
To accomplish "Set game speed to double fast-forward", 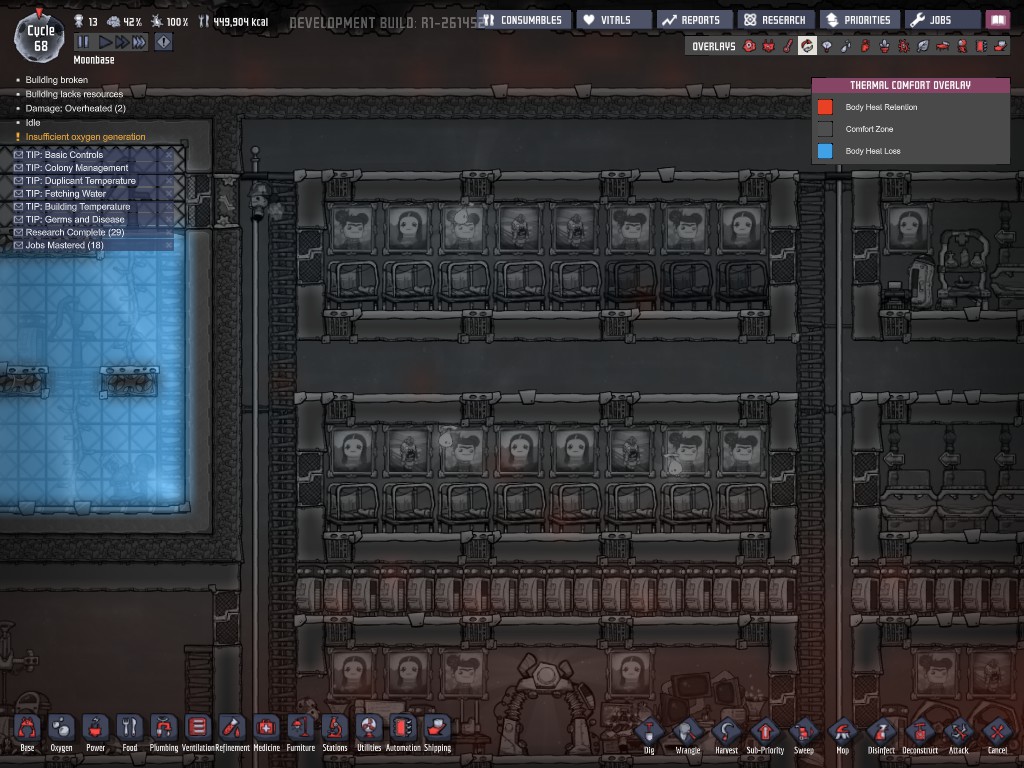I will pyautogui.click(x=121, y=42).
